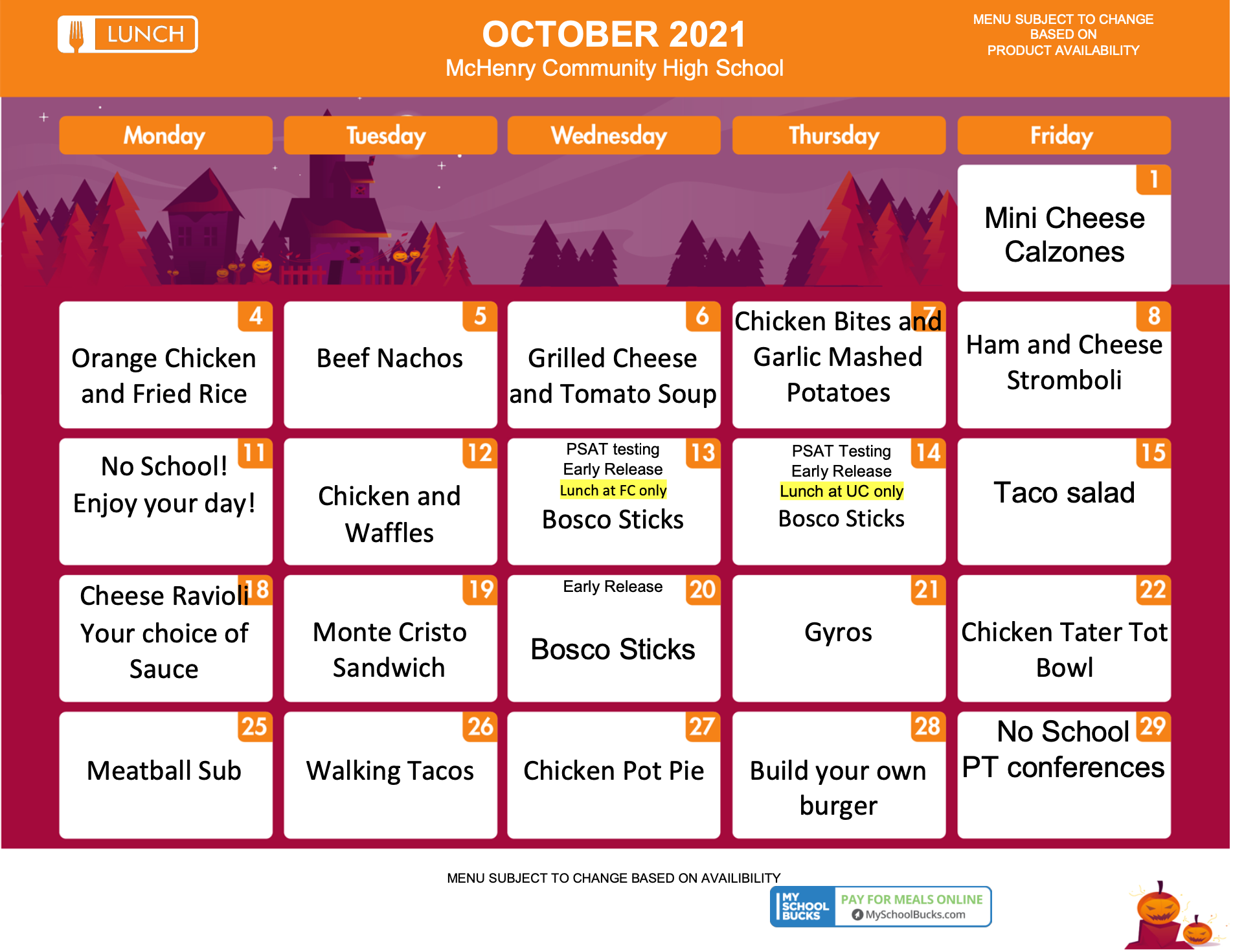
Task: Click the Beef Nachos menu cell
Action: coord(390,365)
